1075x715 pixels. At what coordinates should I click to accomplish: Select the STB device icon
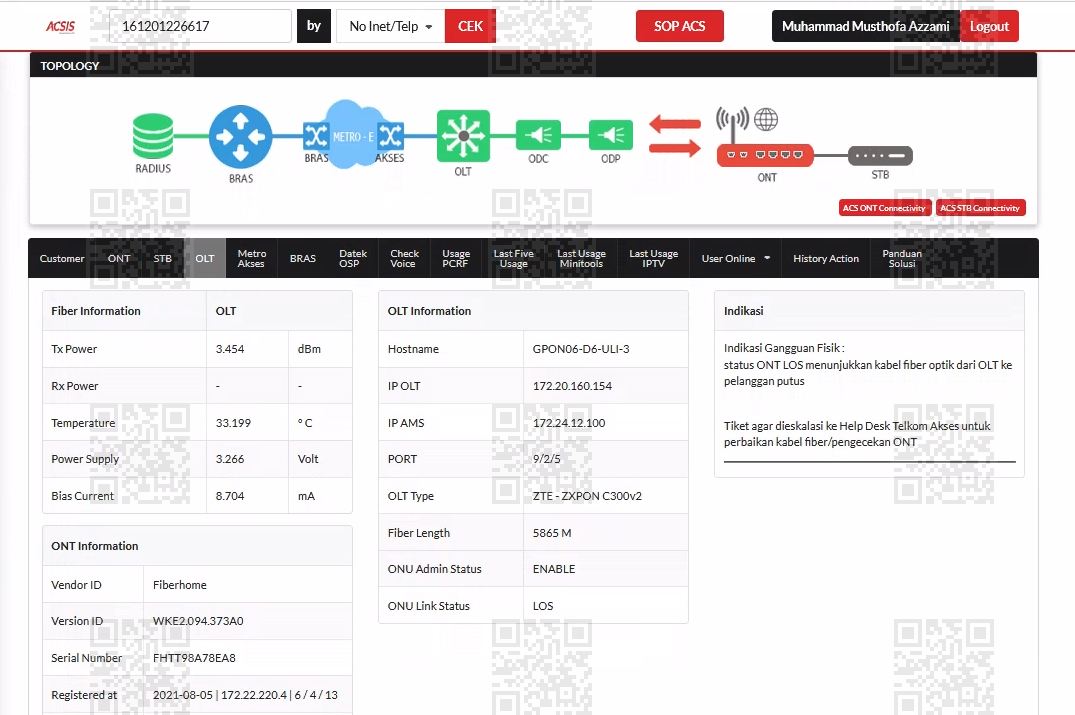(x=880, y=156)
